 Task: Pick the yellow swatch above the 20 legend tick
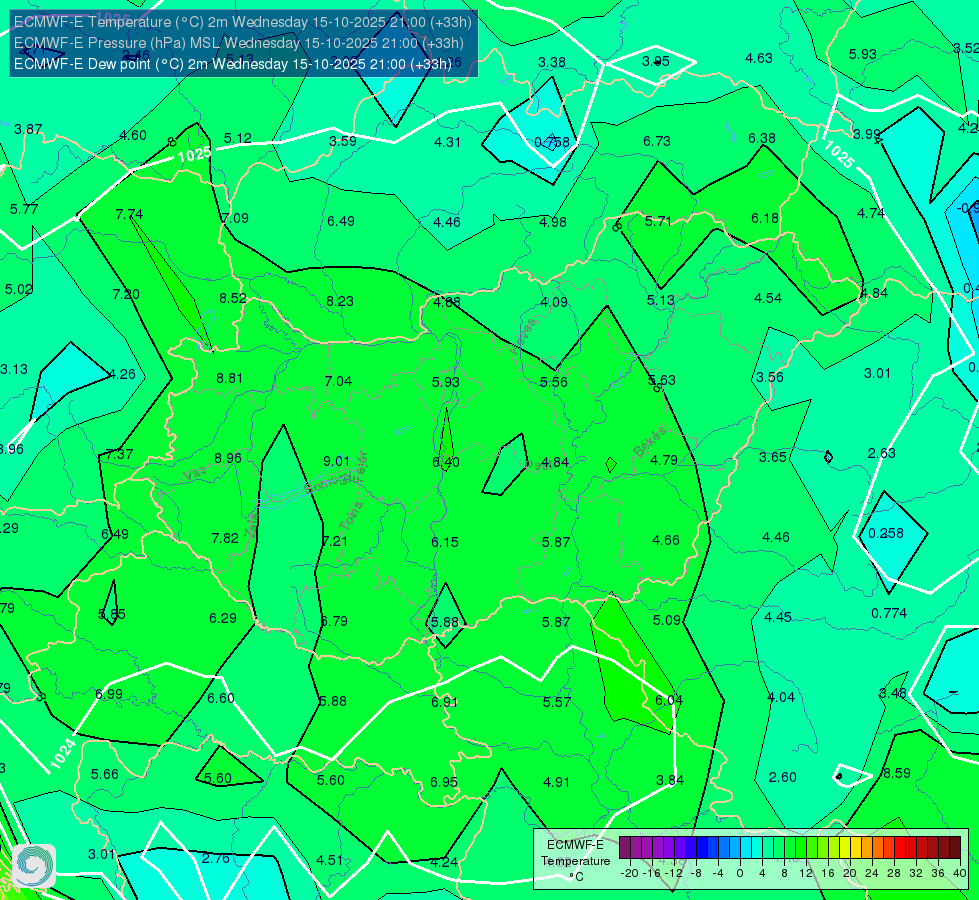(845, 848)
